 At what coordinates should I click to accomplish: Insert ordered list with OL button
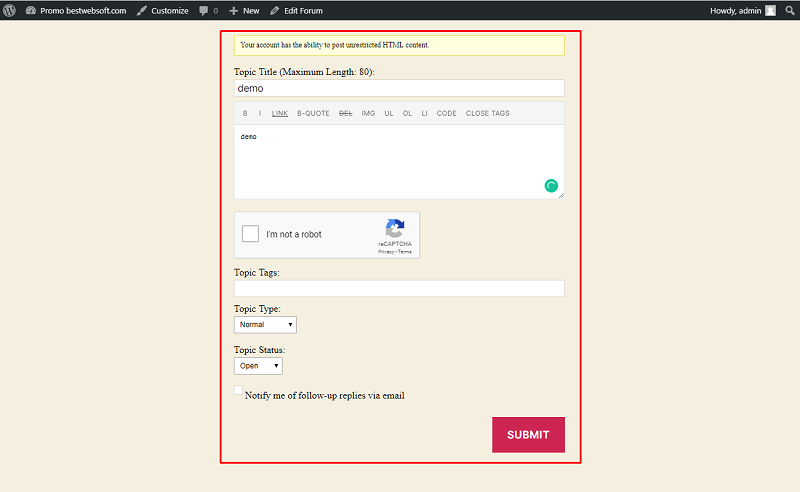click(x=407, y=113)
